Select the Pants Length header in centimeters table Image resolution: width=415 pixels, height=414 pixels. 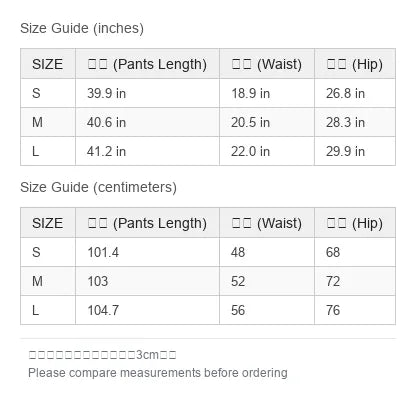(147, 223)
